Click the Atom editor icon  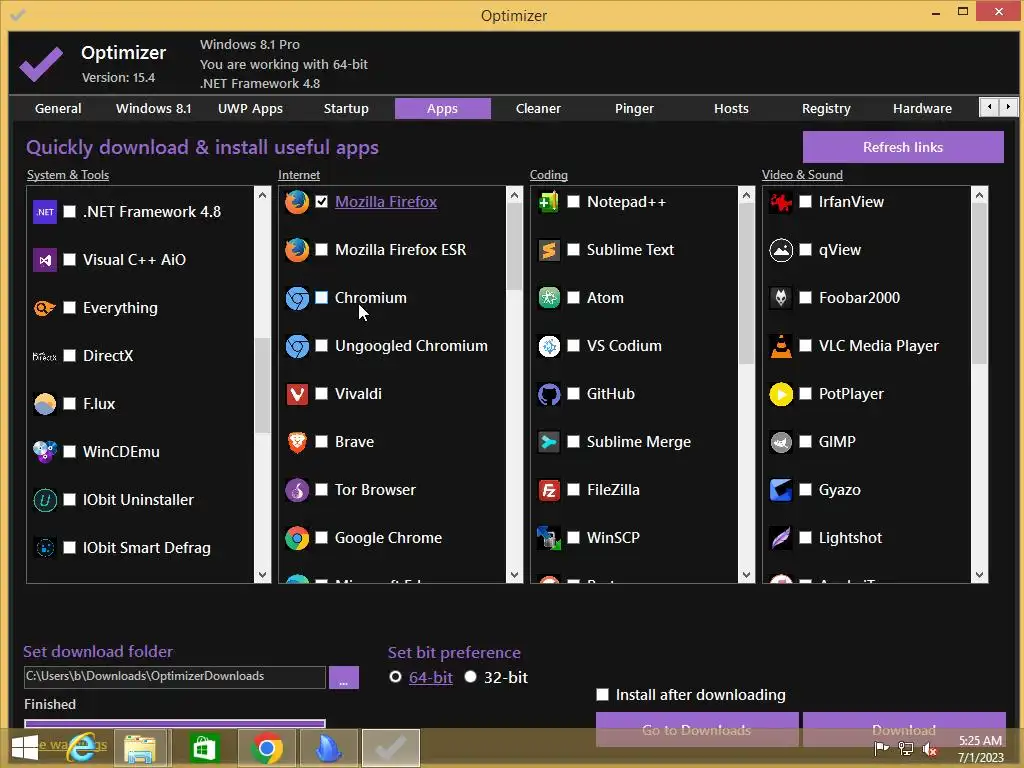pyautogui.click(x=549, y=298)
